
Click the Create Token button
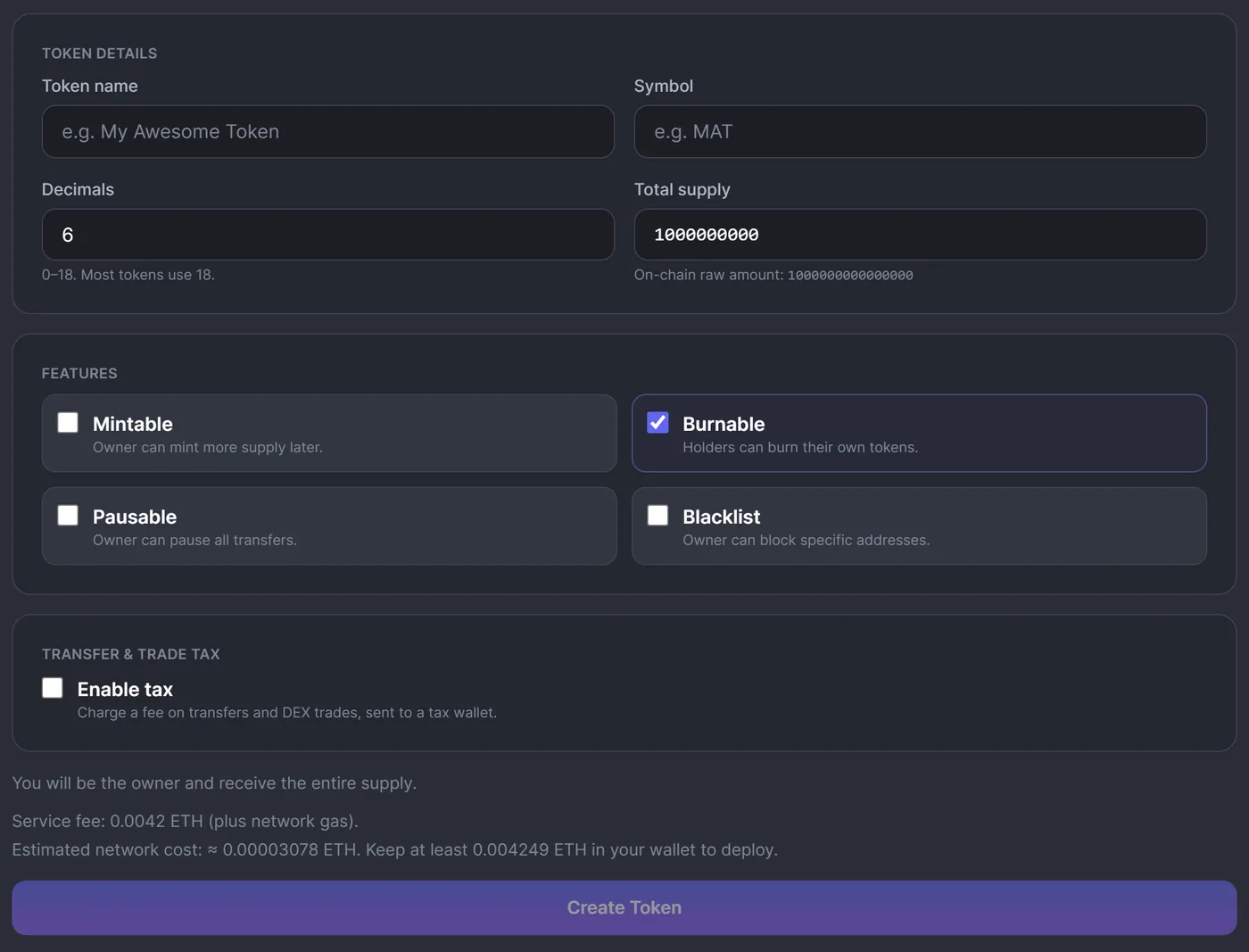click(x=624, y=907)
